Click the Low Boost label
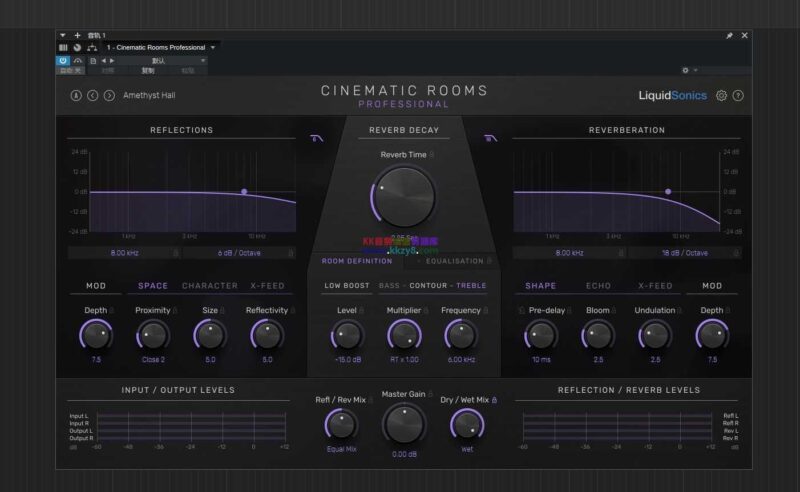Viewport: 800px width, 492px height. tap(347, 285)
